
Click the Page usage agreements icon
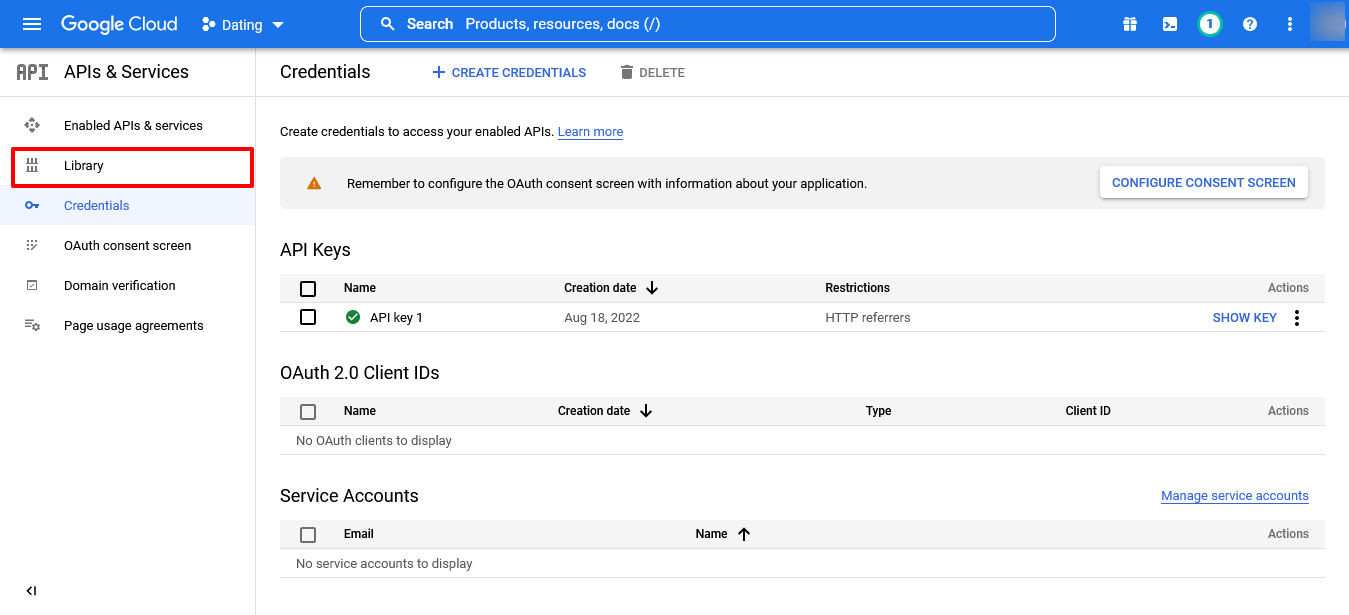[x=32, y=325]
